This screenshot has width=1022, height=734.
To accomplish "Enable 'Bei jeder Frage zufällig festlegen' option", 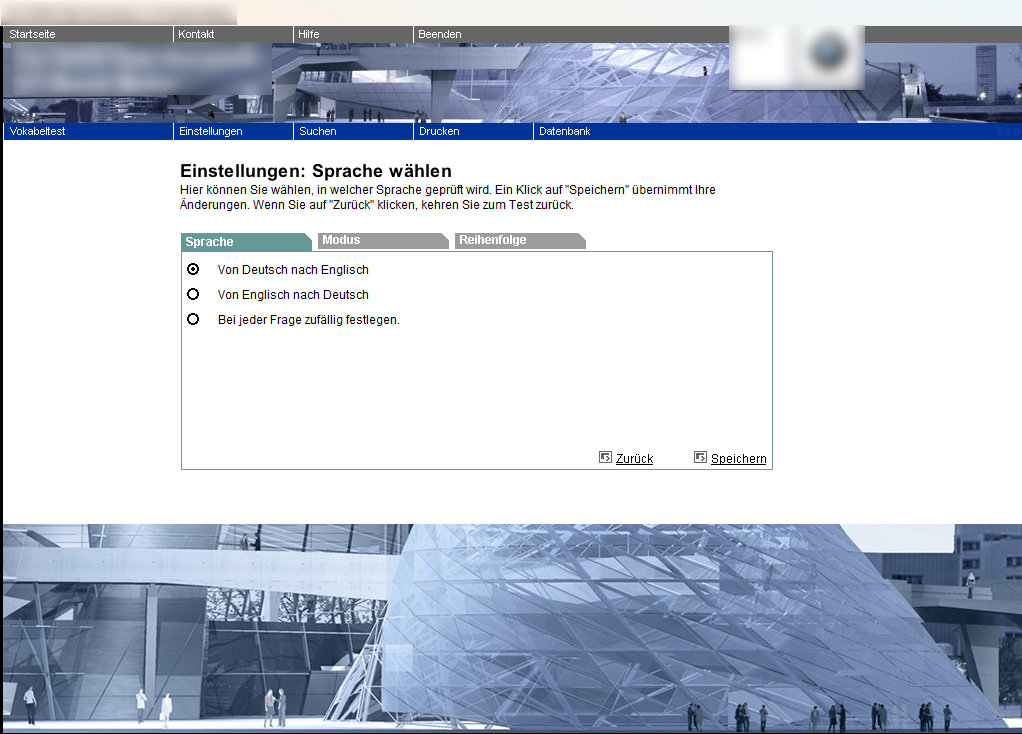I will coord(193,319).
